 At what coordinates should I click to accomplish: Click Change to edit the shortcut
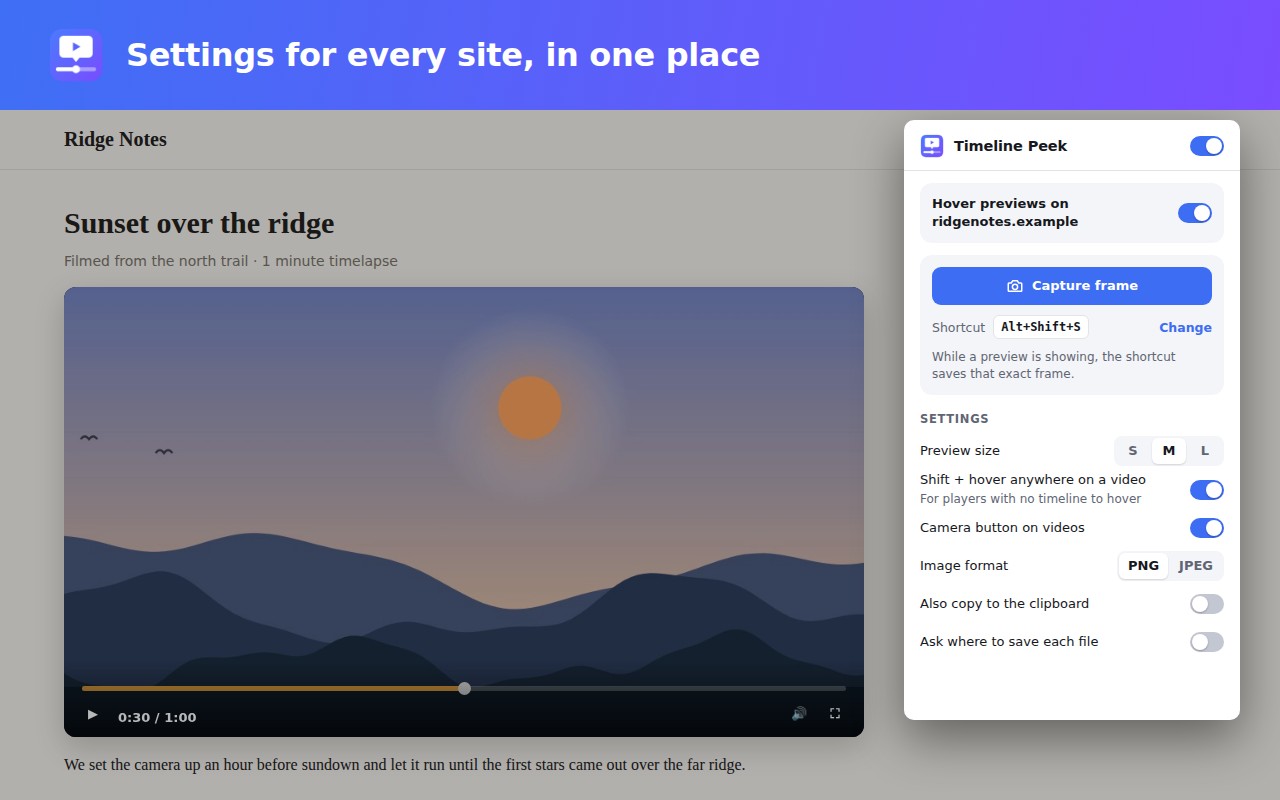click(1185, 328)
